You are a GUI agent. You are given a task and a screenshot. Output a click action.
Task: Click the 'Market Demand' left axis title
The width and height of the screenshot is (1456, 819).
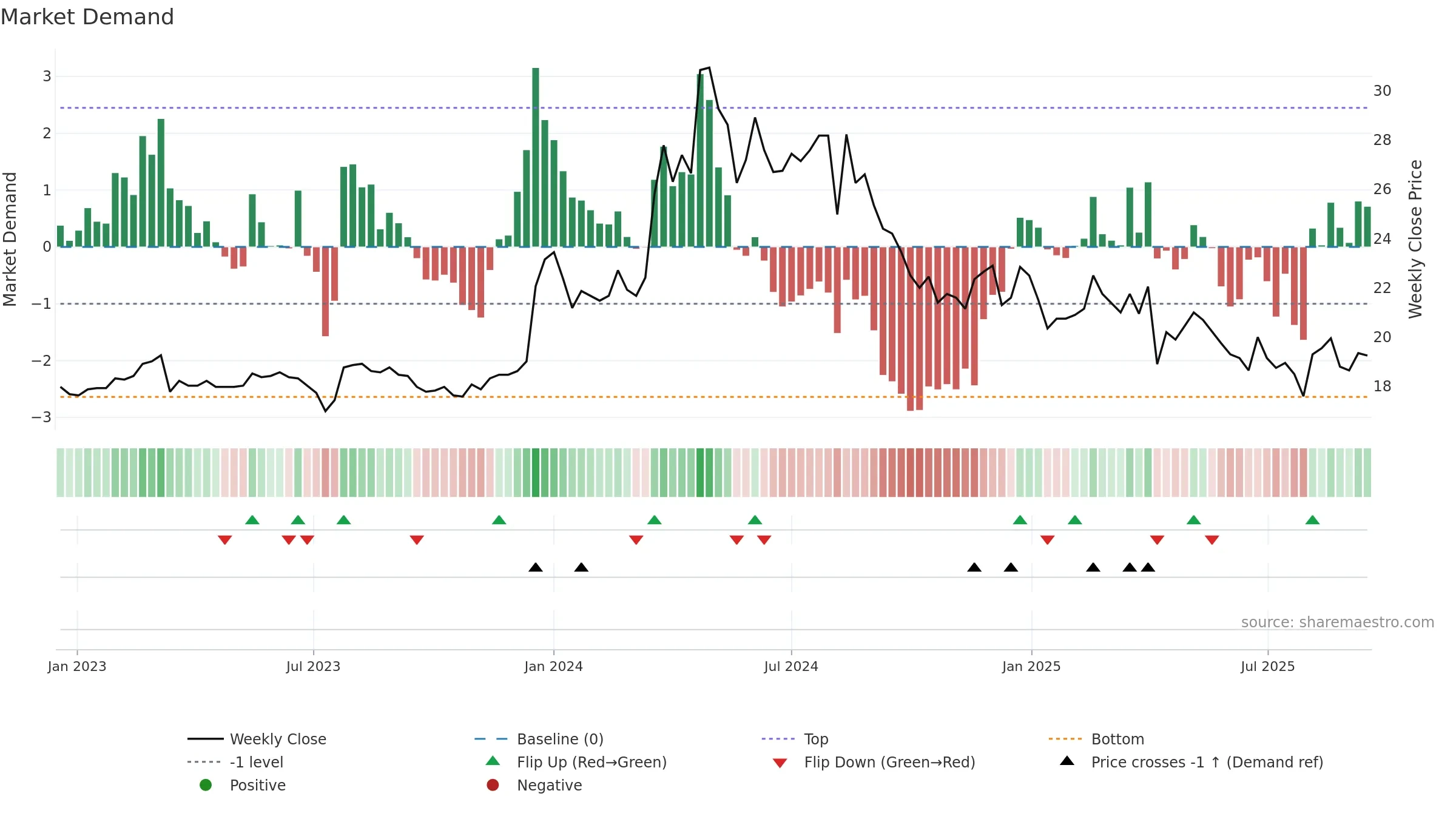point(10,239)
